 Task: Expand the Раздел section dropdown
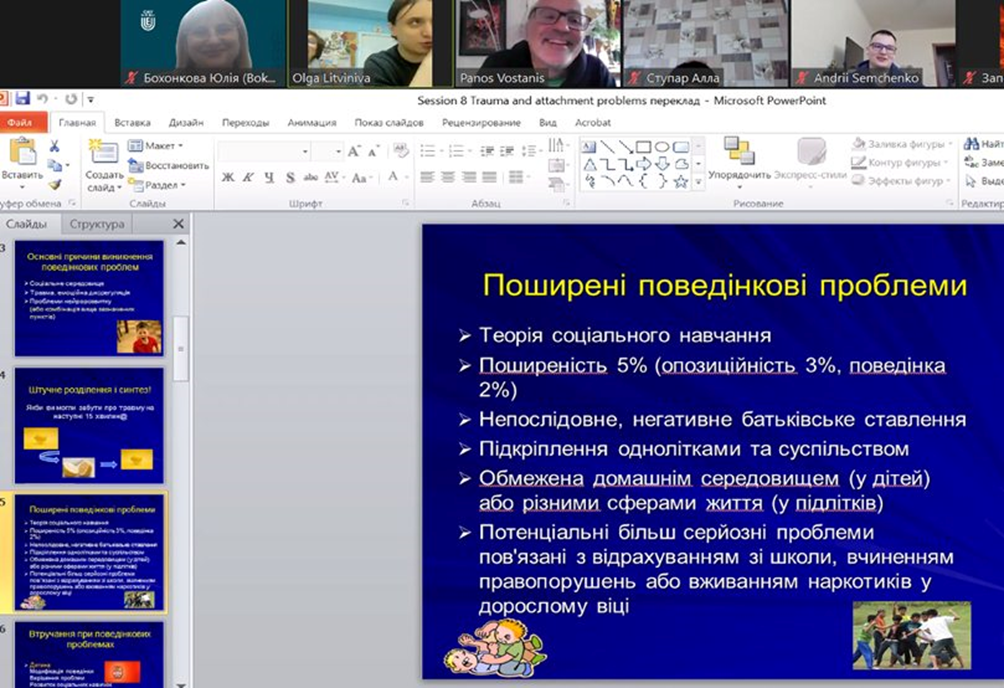point(160,185)
